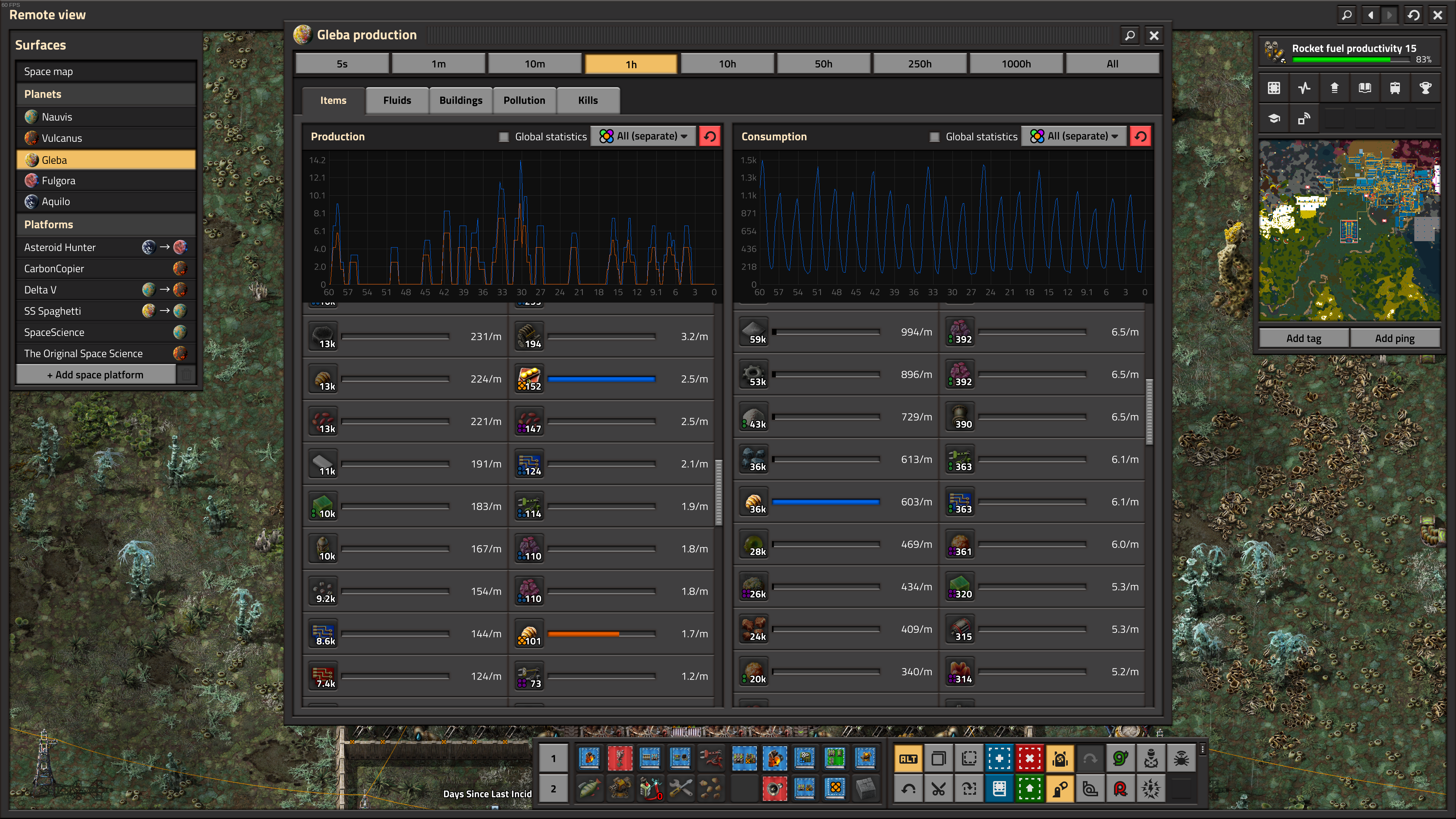Select the All time range

[1112, 64]
